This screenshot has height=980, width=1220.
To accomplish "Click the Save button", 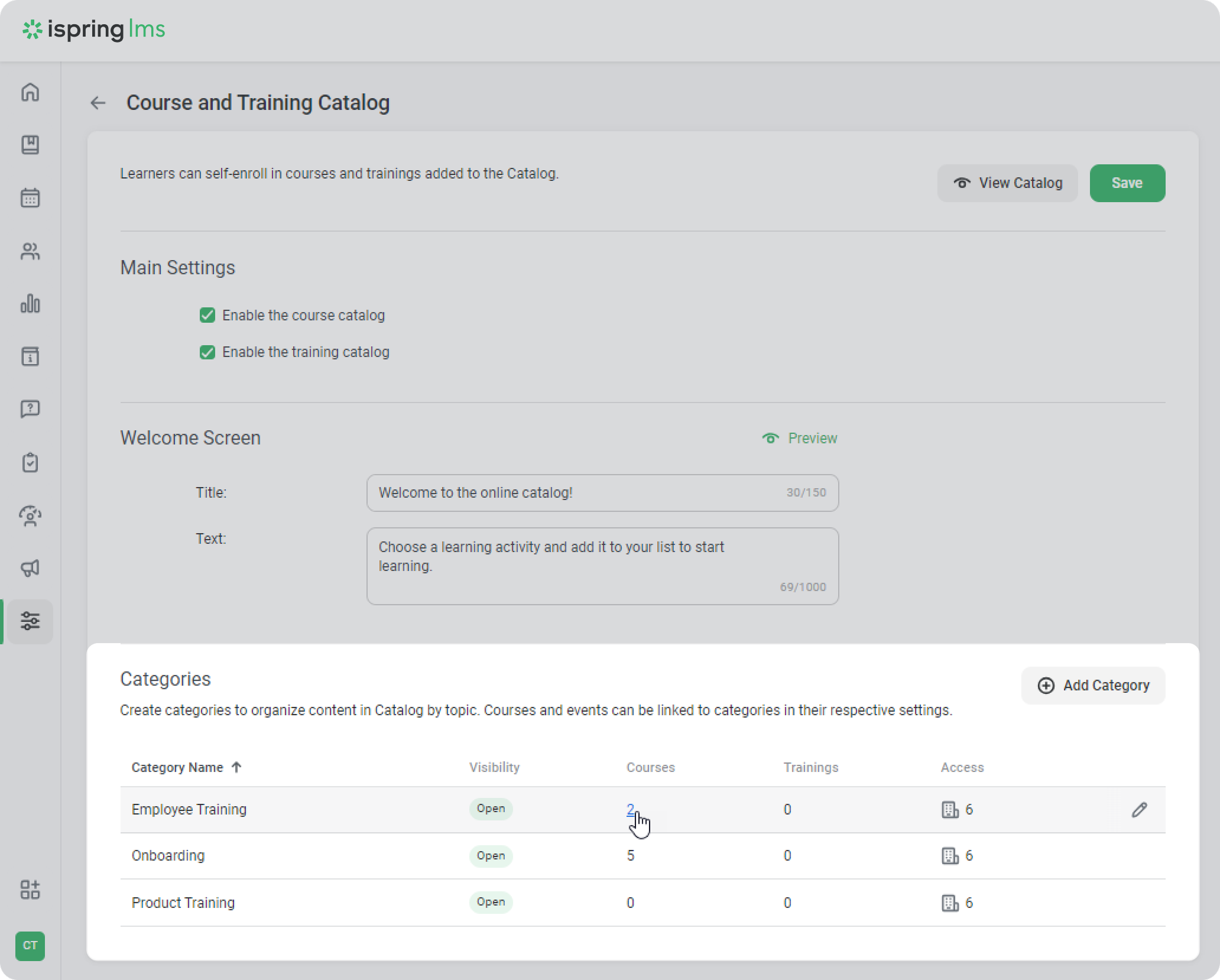I will [x=1127, y=183].
